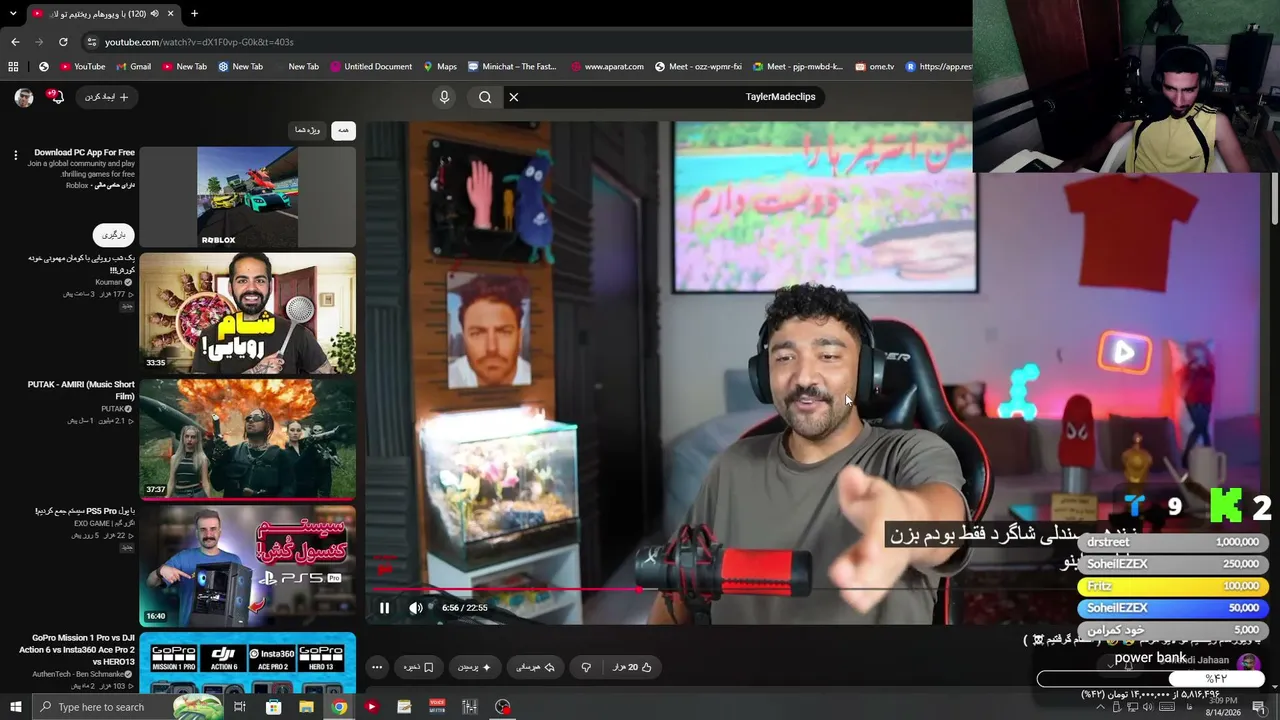Open the GoPro Mission 1 Pro comparison thumbnail
The width and height of the screenshot is (1280, 720).
(x=247, y=661)
